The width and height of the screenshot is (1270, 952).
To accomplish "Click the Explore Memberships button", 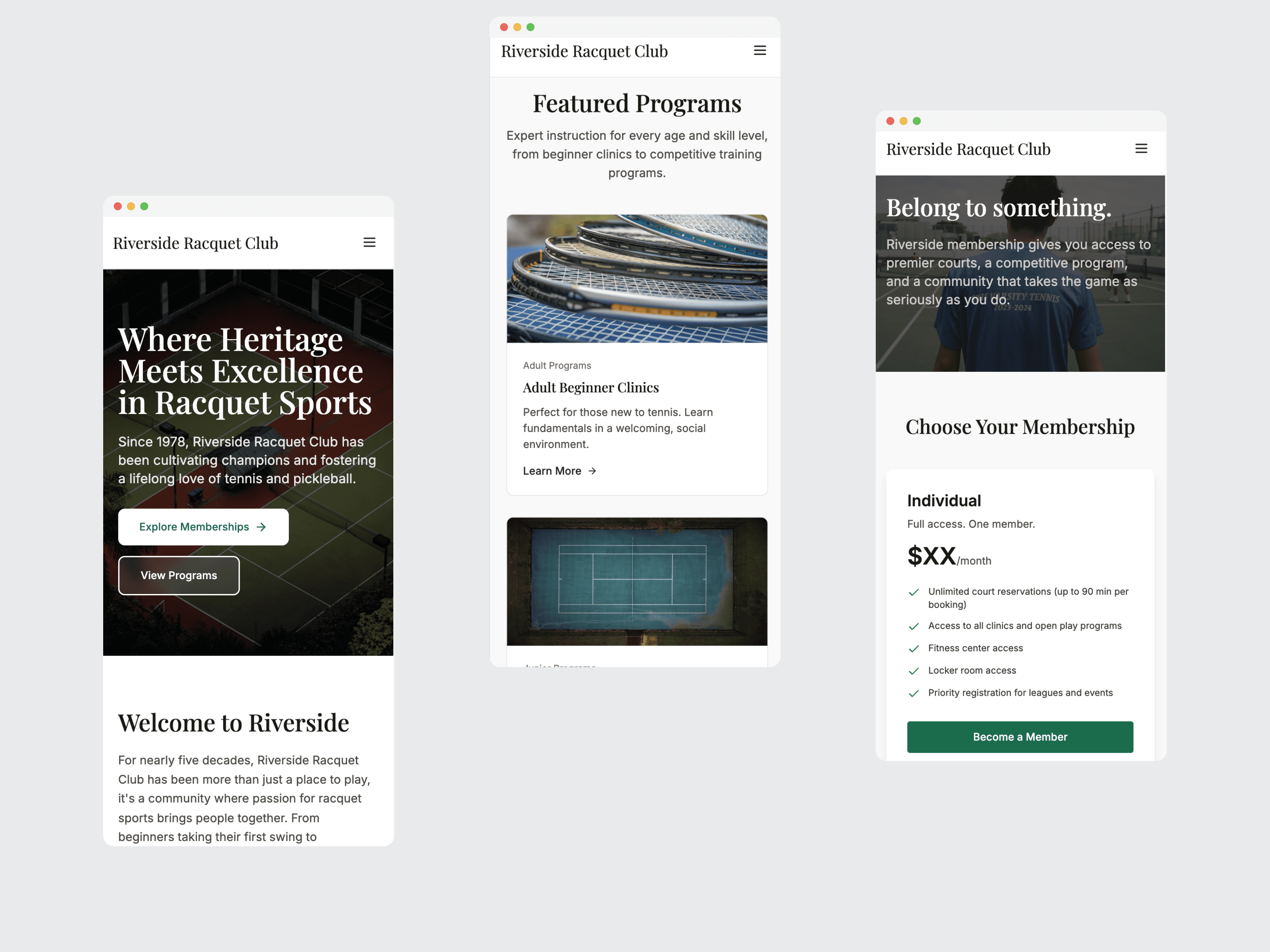I will (203, 527).
